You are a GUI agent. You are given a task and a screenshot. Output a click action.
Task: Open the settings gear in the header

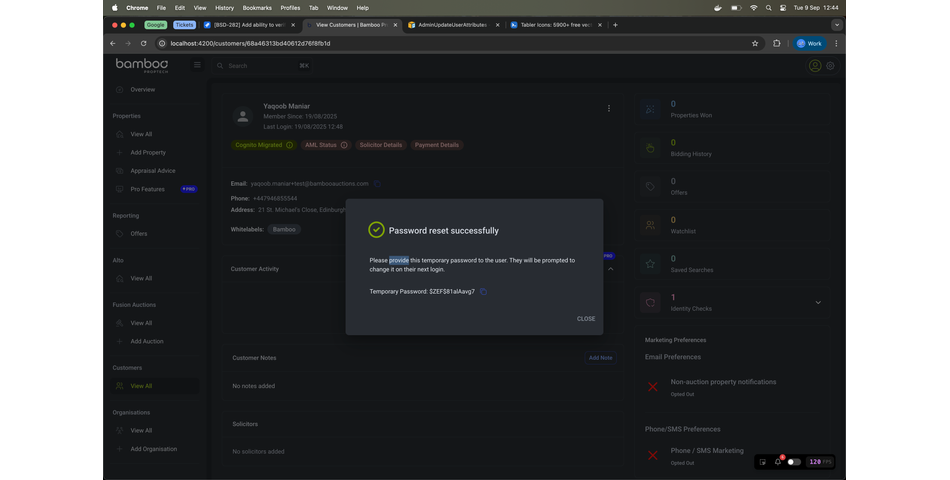(x=830, y=66)
